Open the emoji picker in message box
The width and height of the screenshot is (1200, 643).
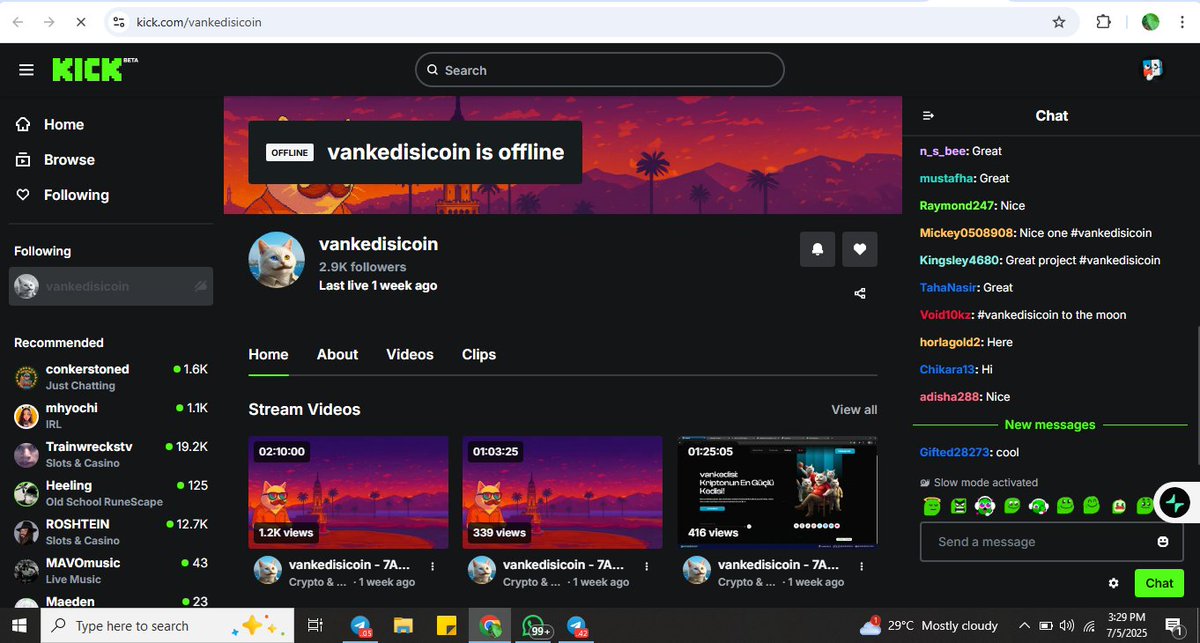coord(1163,542)
